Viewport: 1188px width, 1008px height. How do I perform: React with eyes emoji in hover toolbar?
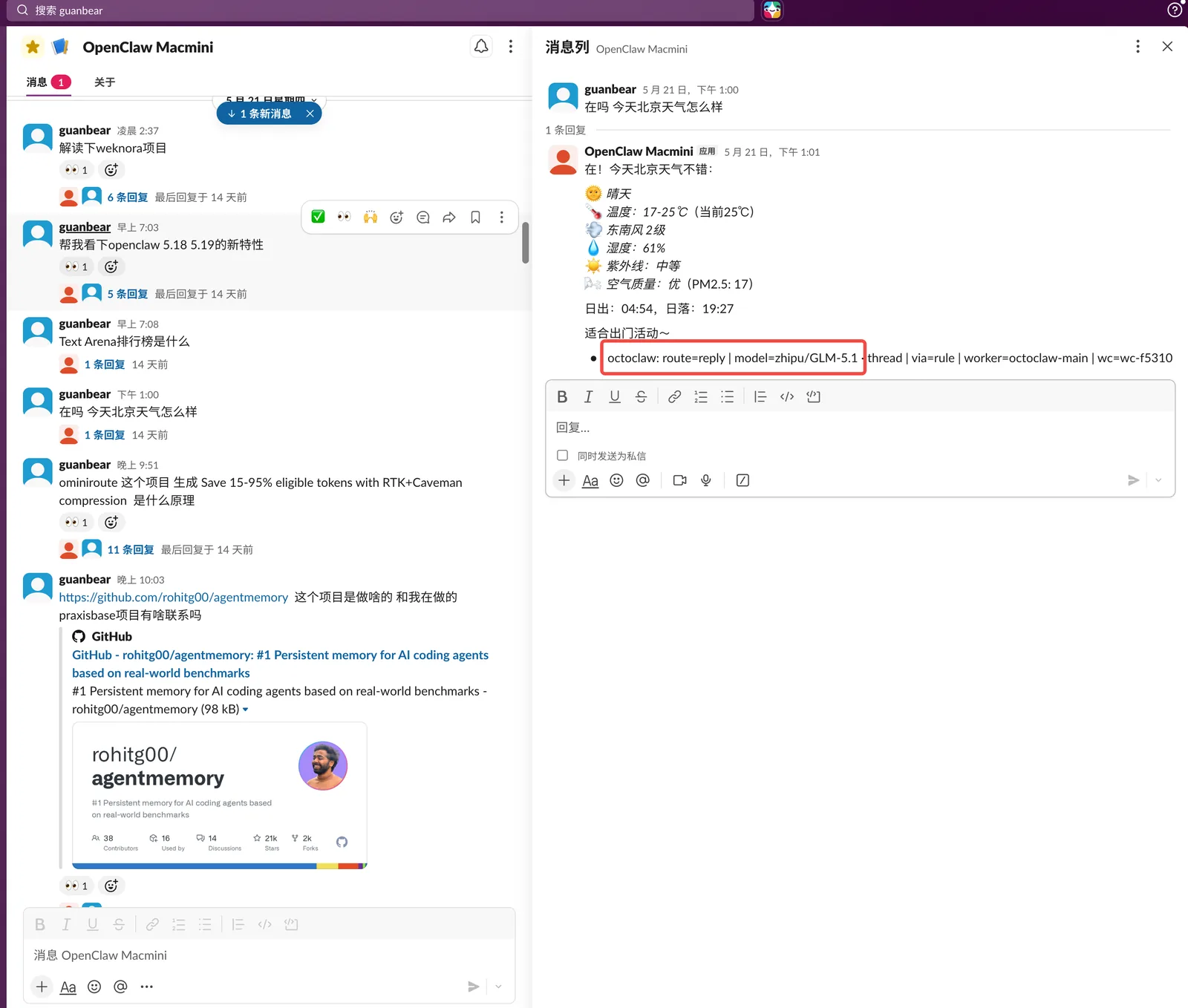[345, 217]
